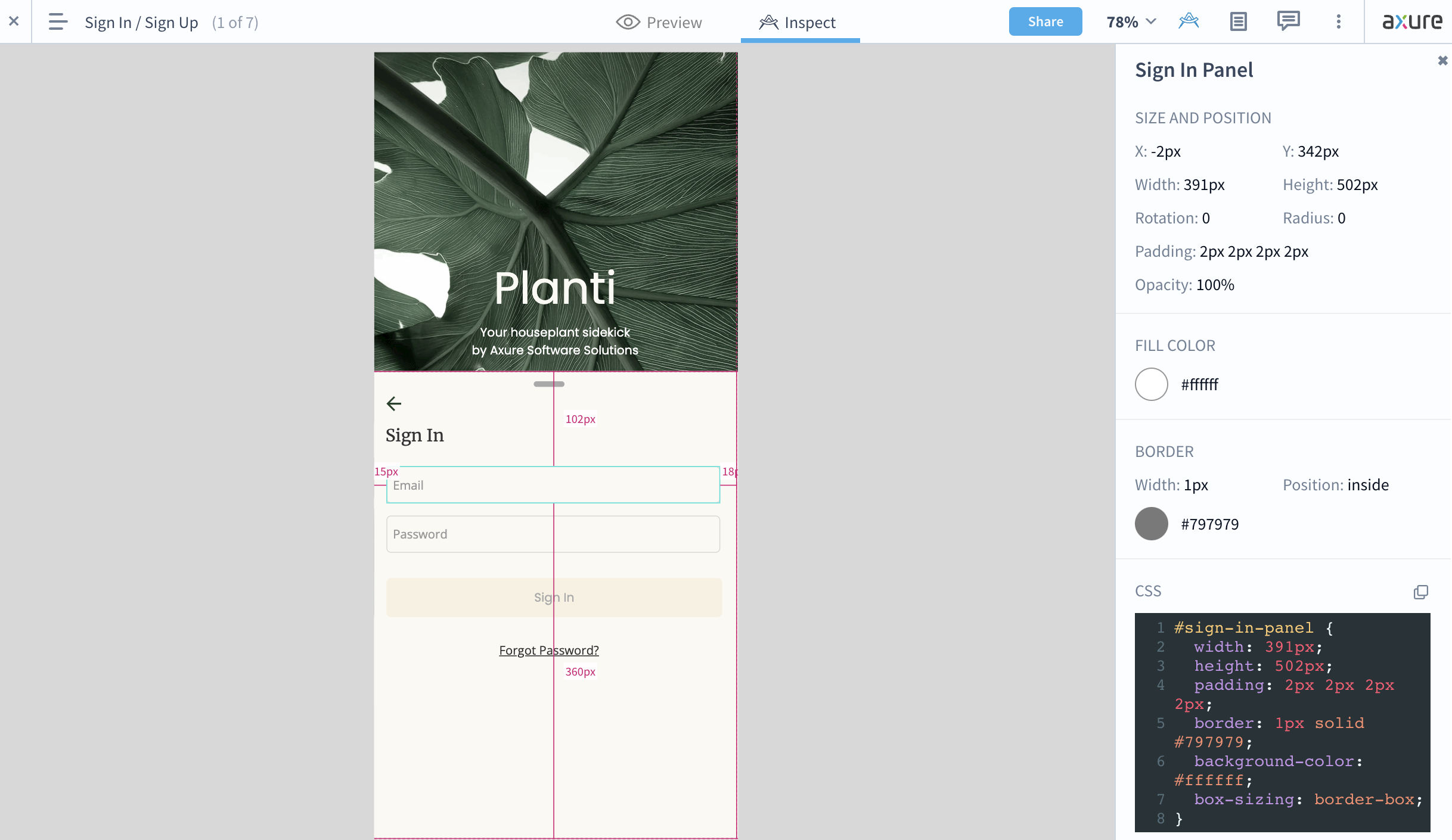1452x840 pixels.
Task: Click the copy CSS icon in CSS panel
Action: click(1421, 592)
